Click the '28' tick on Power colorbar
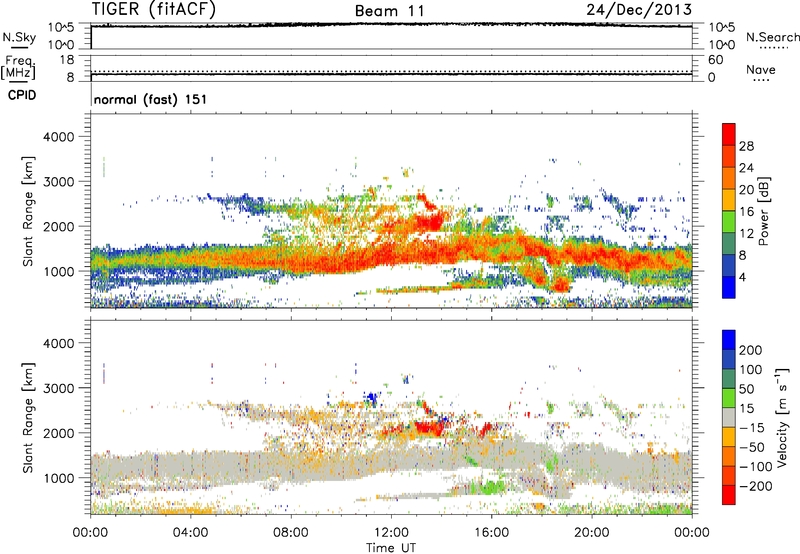The height and width of the screenshot is (554, 800). 746,146
